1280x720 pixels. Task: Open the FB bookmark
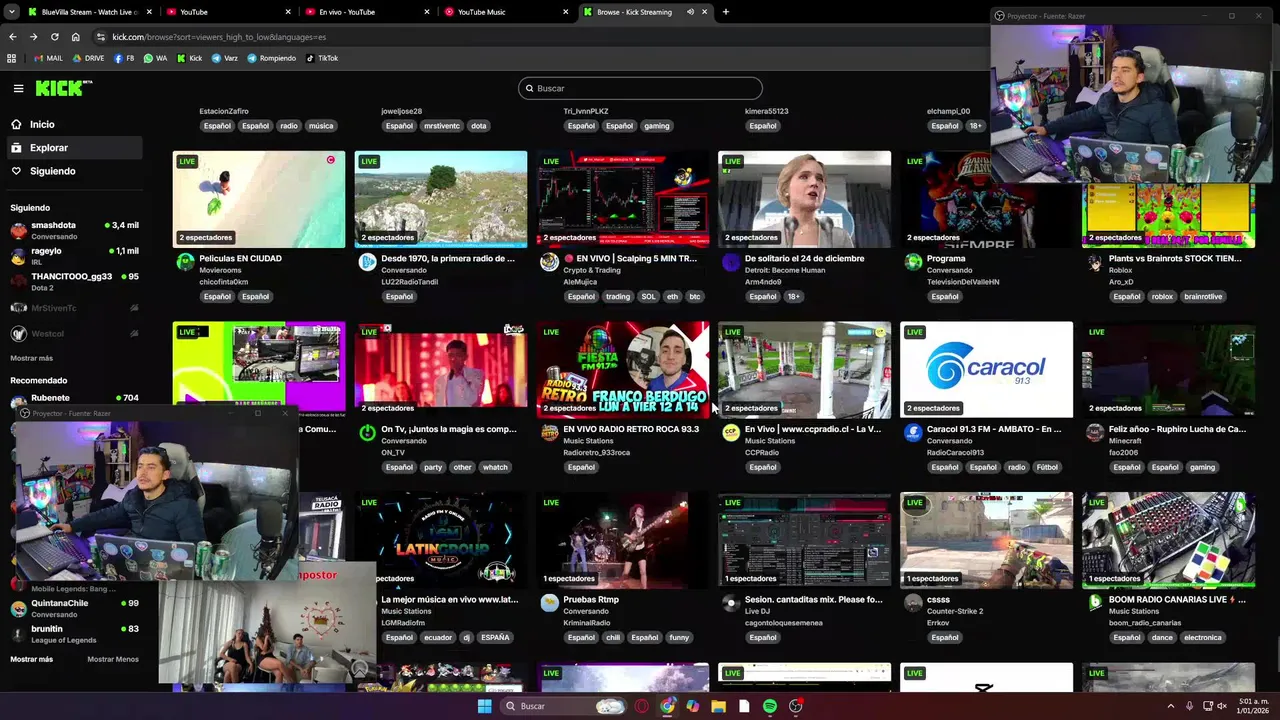click(x=124, y=58)
